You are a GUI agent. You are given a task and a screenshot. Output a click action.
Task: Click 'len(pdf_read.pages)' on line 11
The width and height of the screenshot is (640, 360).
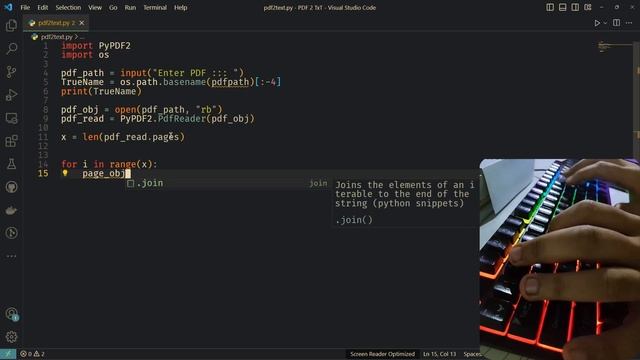click(133, 137)
